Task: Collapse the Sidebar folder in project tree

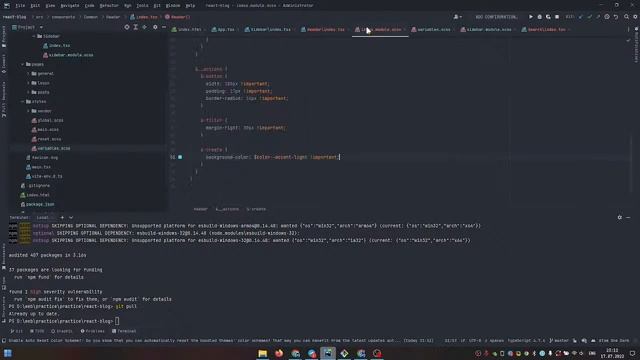Action: pyautogui.click(x=34, y=36)
